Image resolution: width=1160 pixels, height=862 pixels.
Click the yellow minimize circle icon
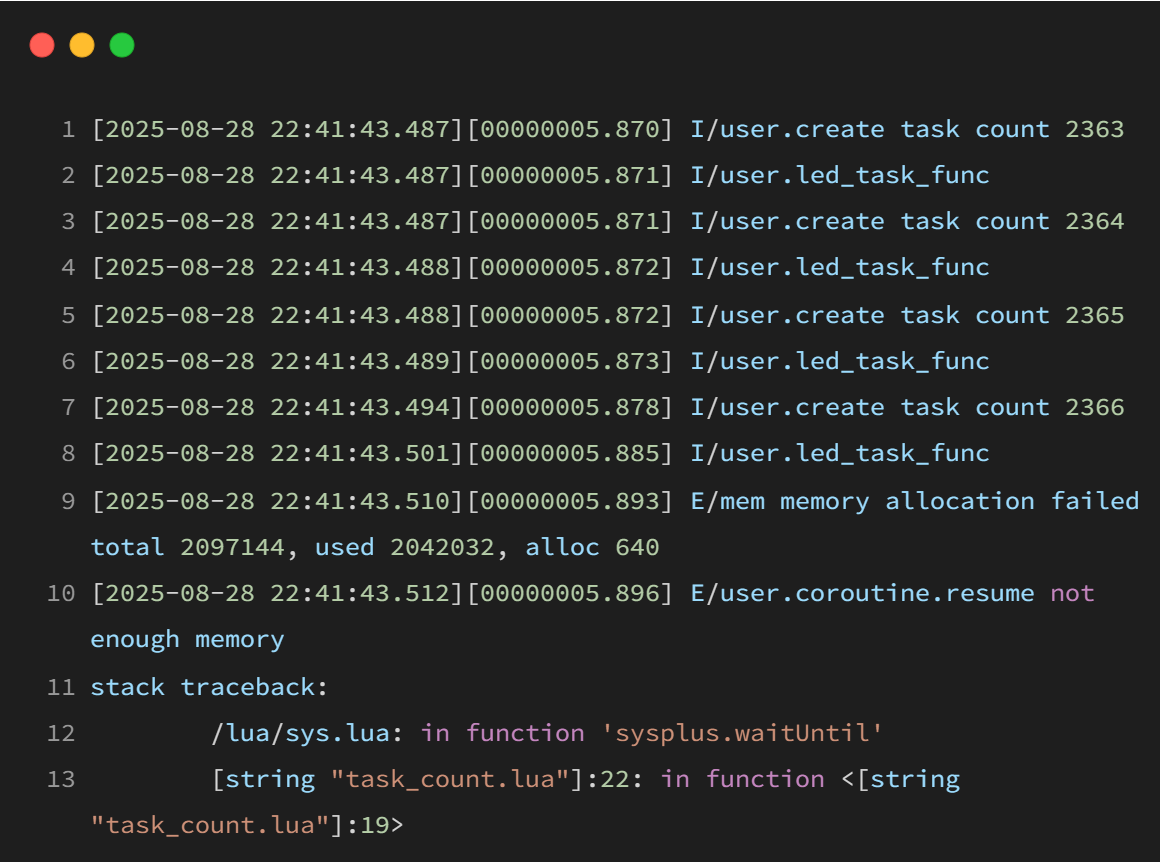(81, 45)
